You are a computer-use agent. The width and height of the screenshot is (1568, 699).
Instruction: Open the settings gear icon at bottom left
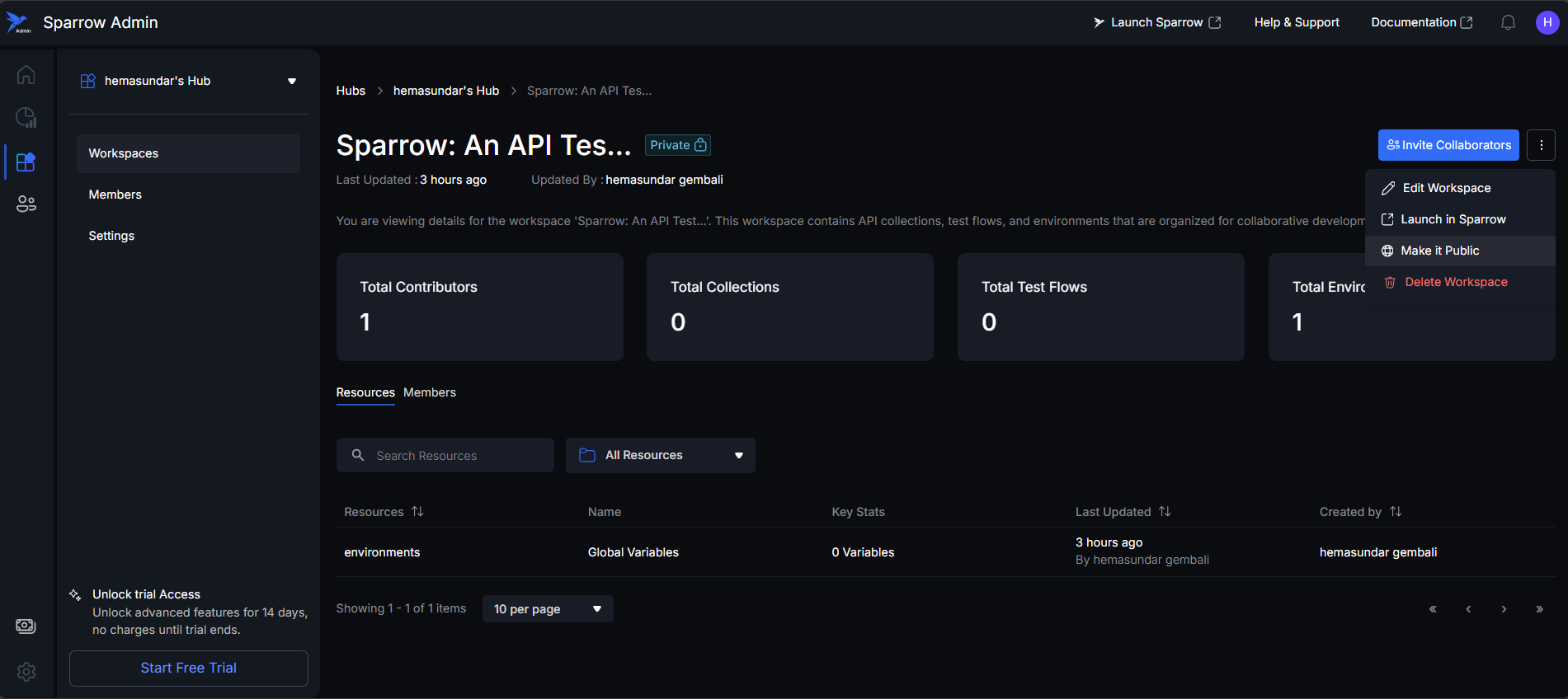[26, 672]
